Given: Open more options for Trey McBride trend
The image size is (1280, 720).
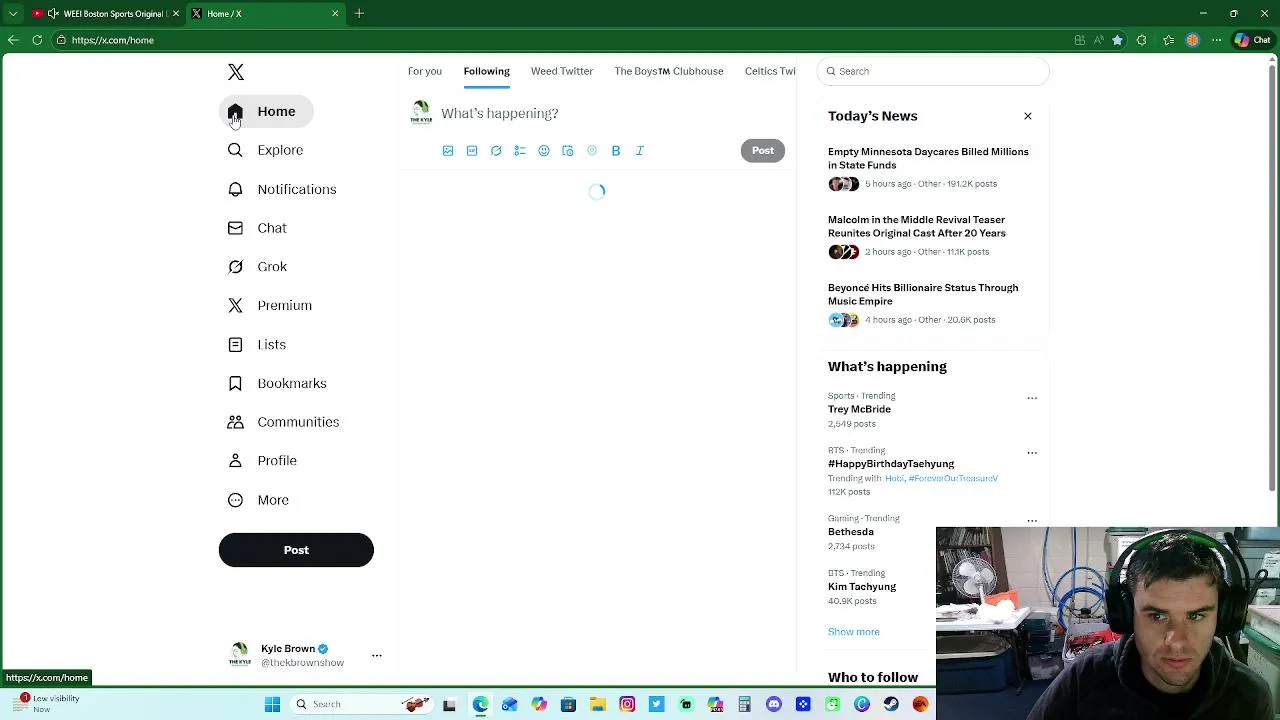Looking at the screenshot, I should pyautogui.click(x=1032, y=398).
